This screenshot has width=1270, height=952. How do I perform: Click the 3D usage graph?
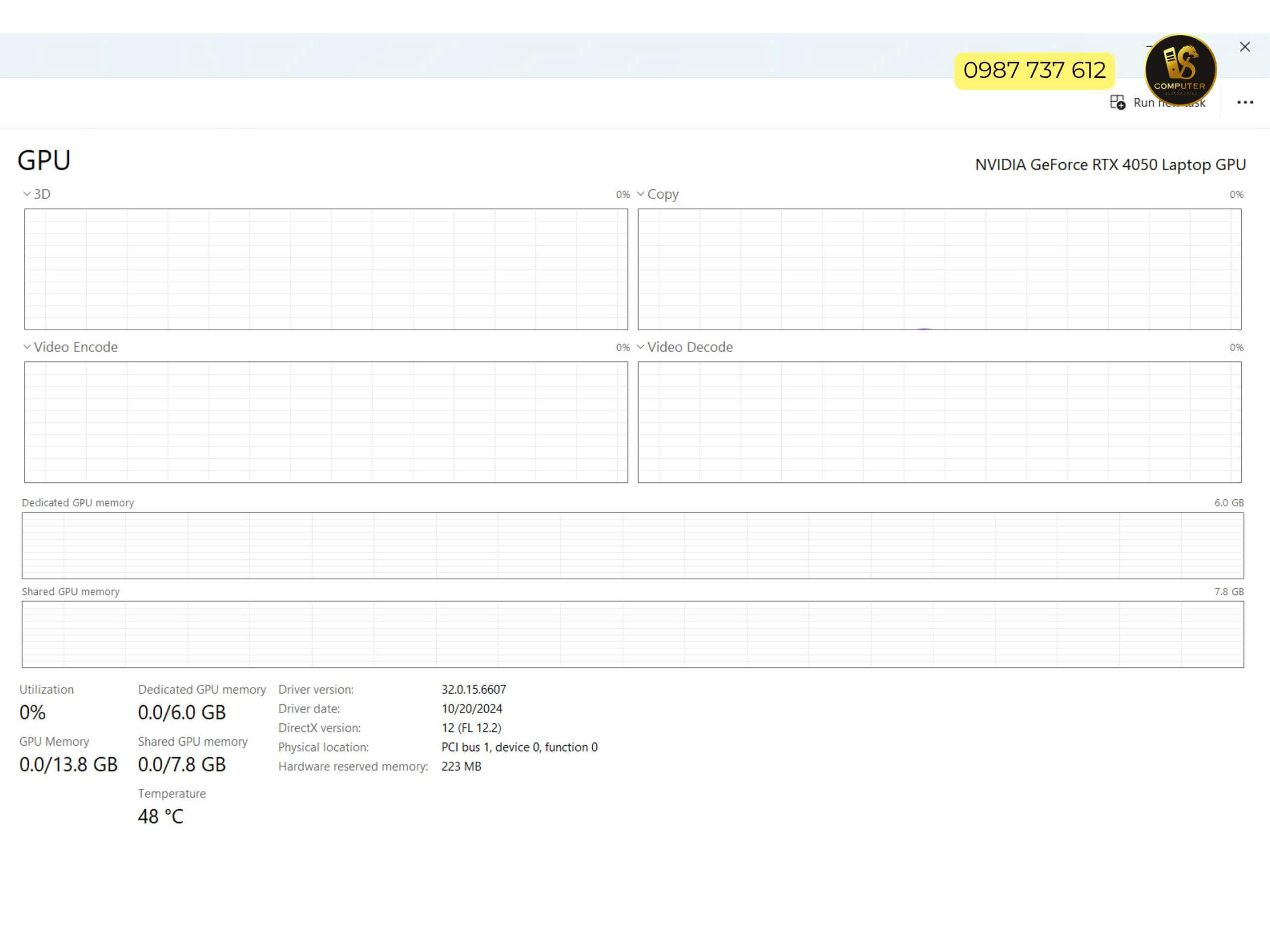(326, 269)
